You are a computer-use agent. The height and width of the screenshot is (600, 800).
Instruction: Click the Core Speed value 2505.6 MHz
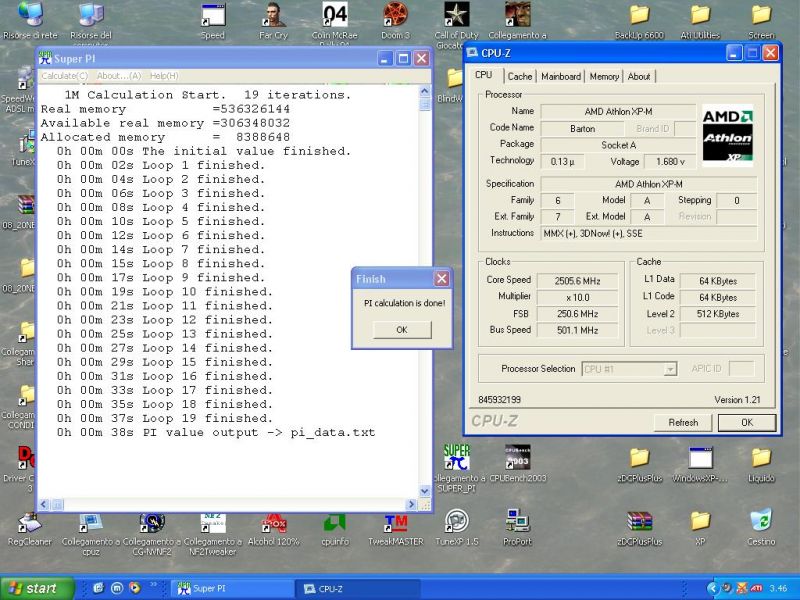(578, 281)
